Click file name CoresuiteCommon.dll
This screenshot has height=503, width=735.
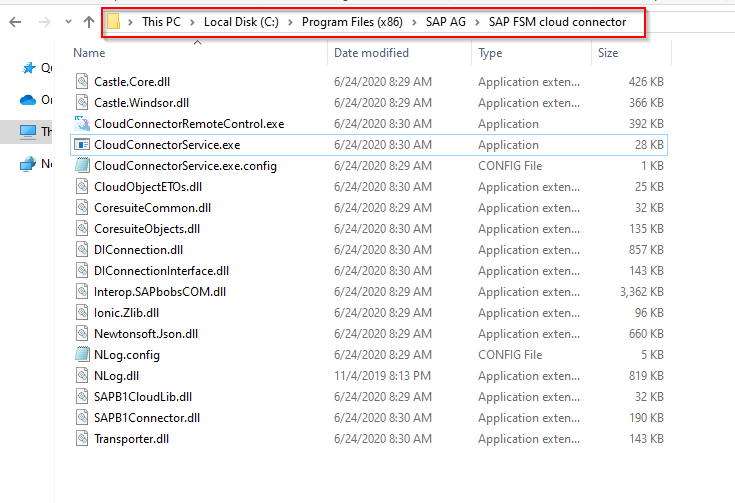click(x=152, y=208)
